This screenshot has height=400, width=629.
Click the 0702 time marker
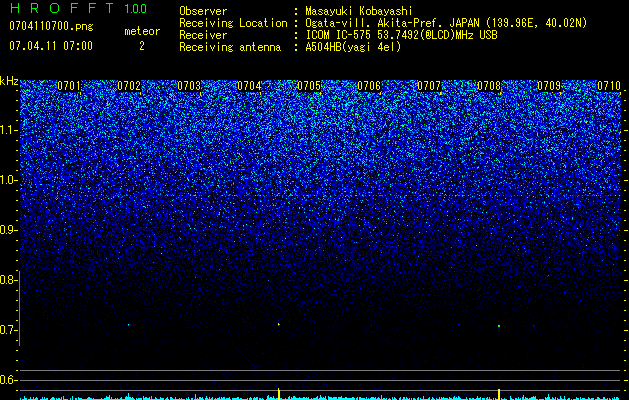[129, 86]
